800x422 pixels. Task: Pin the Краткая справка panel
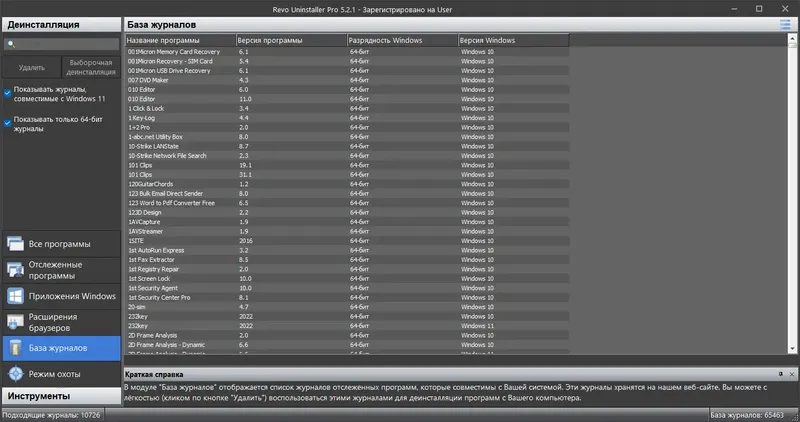pyautogui.click(x=781, y=374)
